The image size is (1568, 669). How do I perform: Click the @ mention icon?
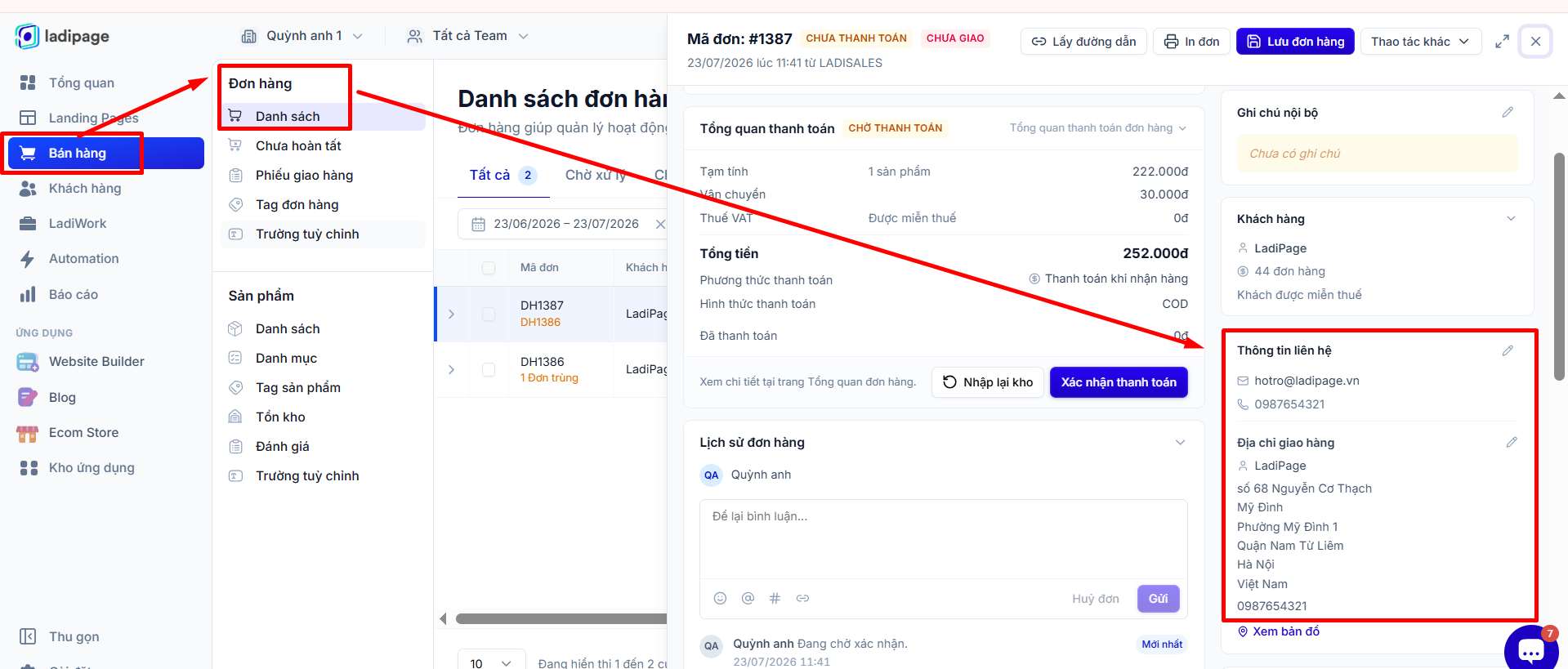point(748,598)
